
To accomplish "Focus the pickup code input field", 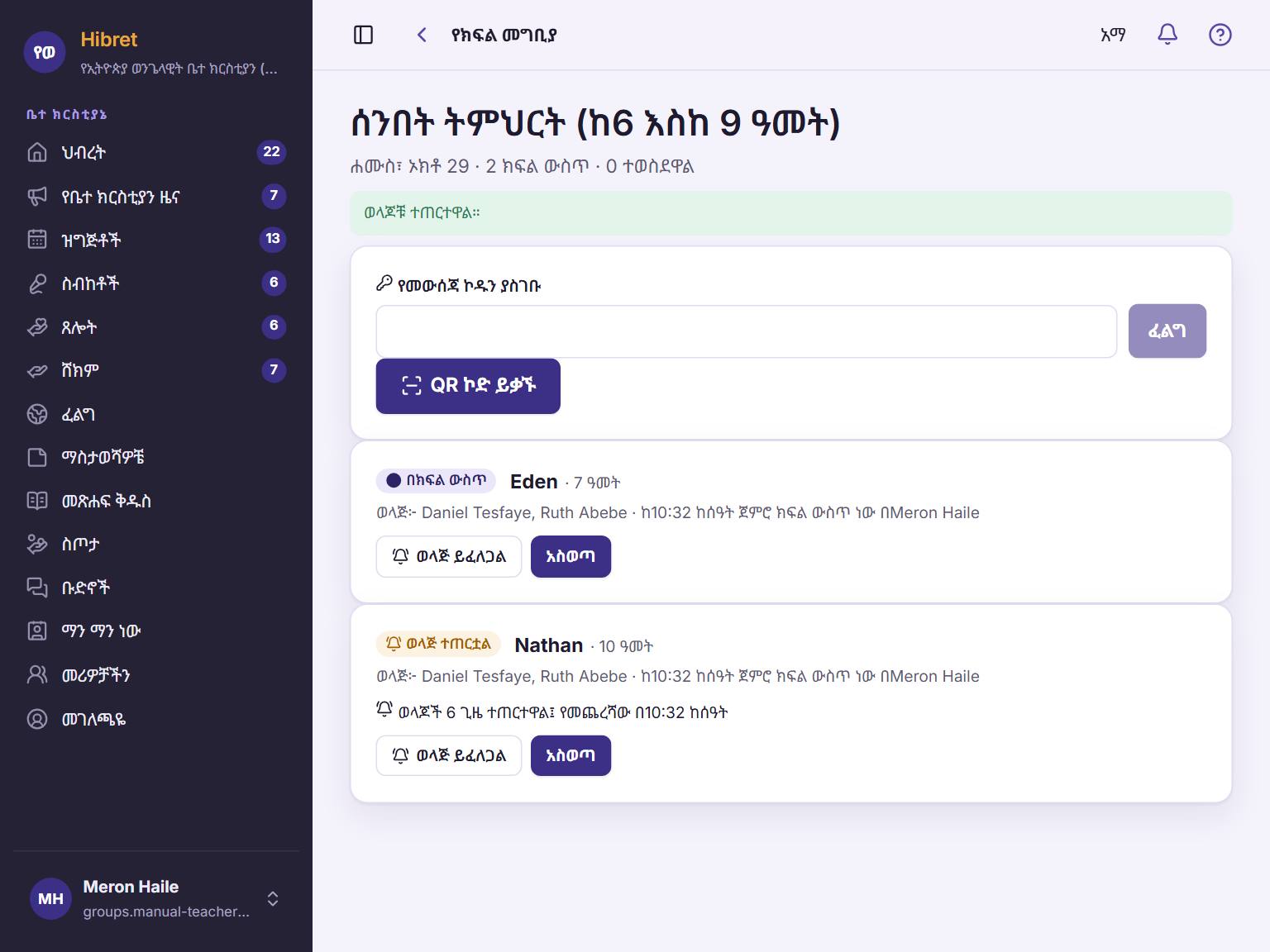I will click(747, 331).
